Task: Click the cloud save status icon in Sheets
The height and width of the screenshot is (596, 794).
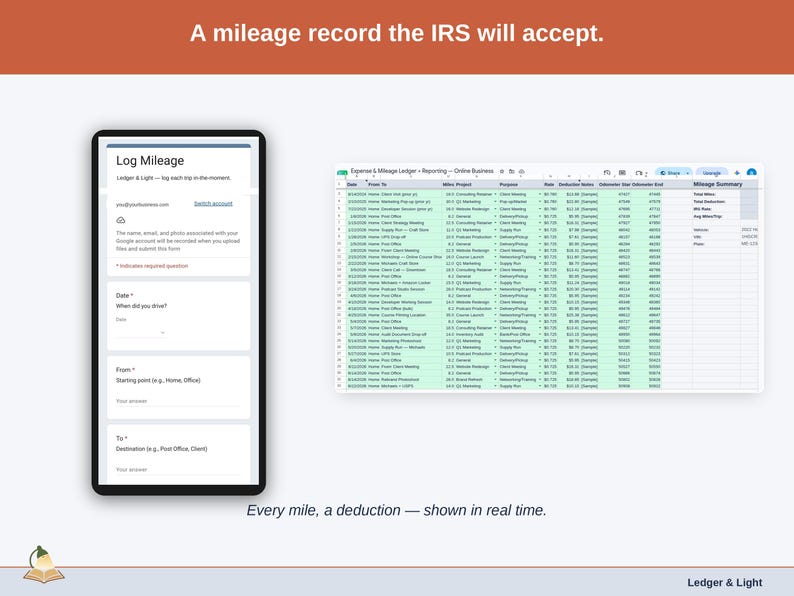Action: point(522,172)
